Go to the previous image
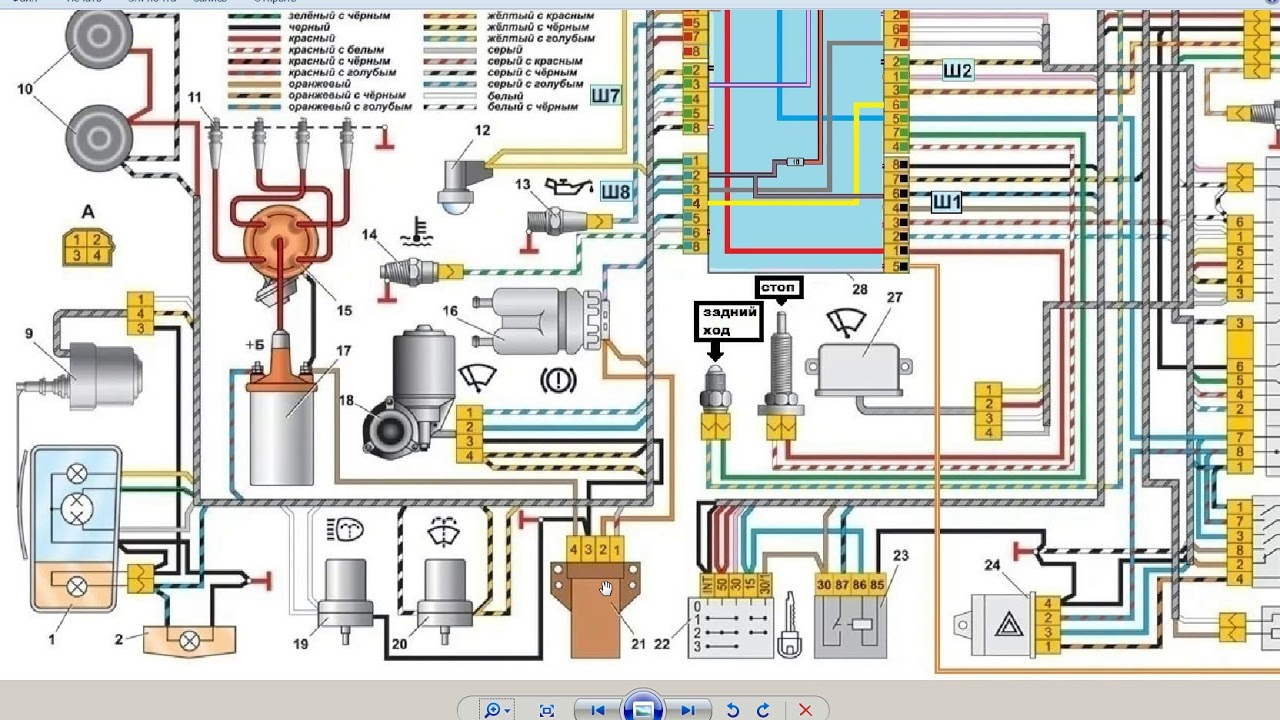Viewport: 1280px width, 720px height. (598, 710)
